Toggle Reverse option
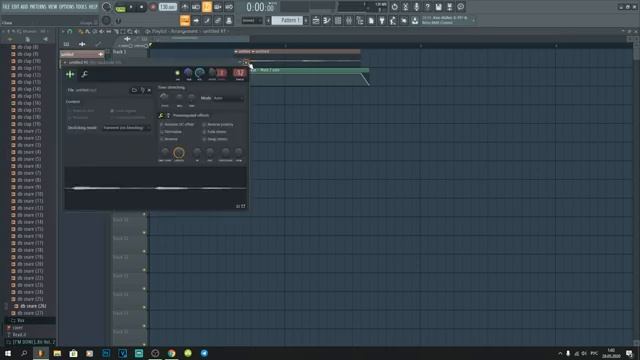 pos(169,139)
